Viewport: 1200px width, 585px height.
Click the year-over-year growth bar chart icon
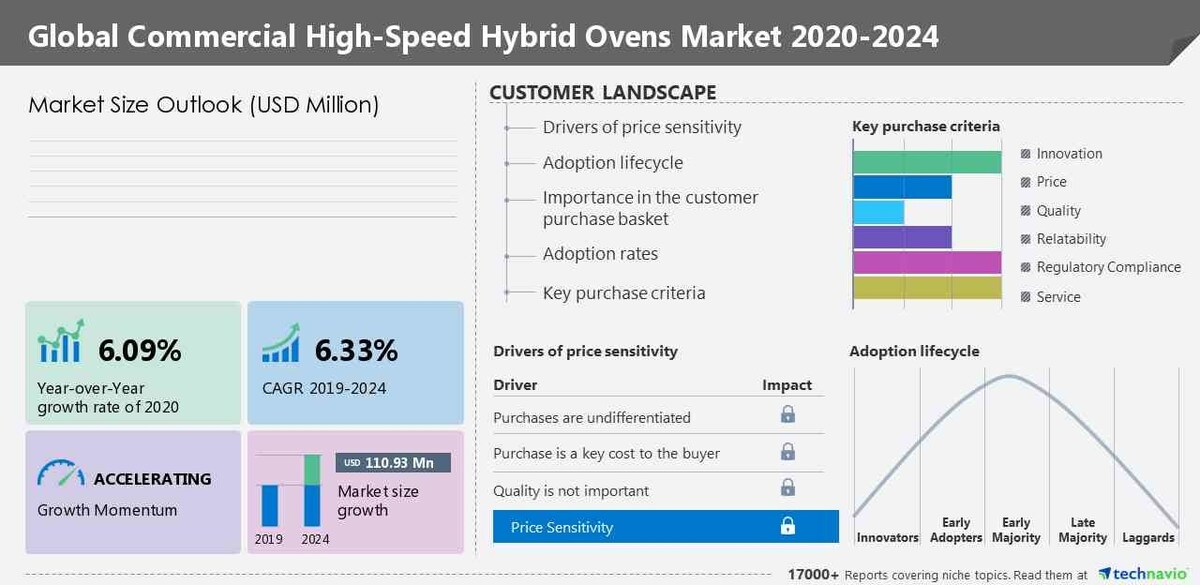pos(61,342)
